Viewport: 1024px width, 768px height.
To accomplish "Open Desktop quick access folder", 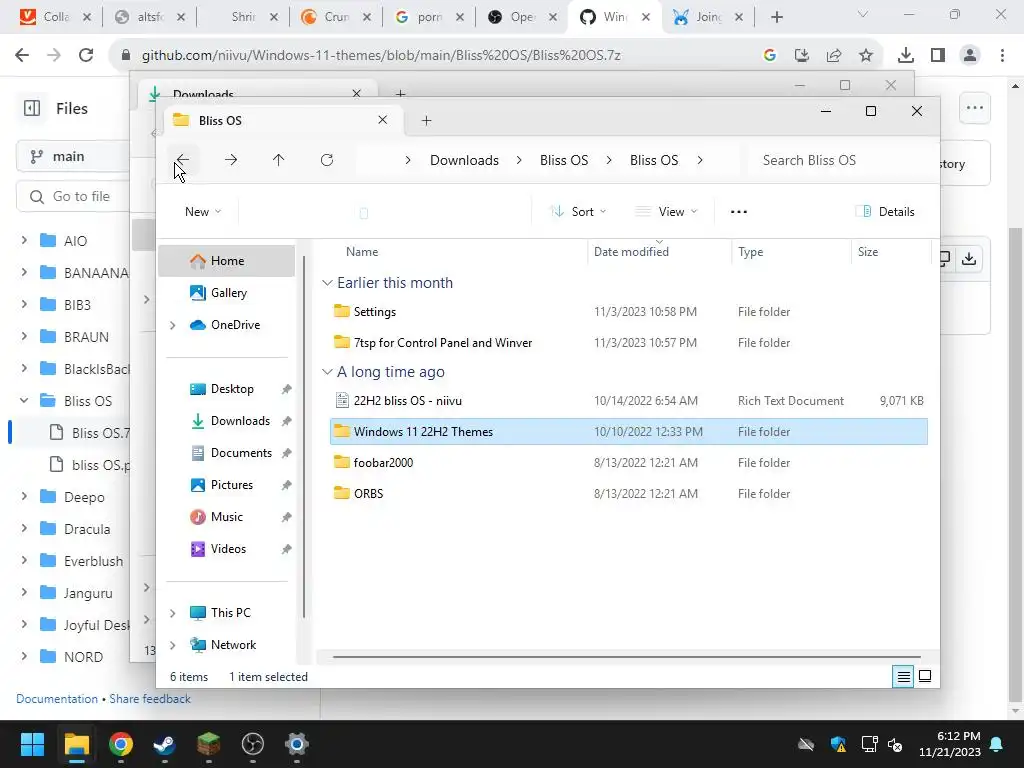I will coord(232,389).
